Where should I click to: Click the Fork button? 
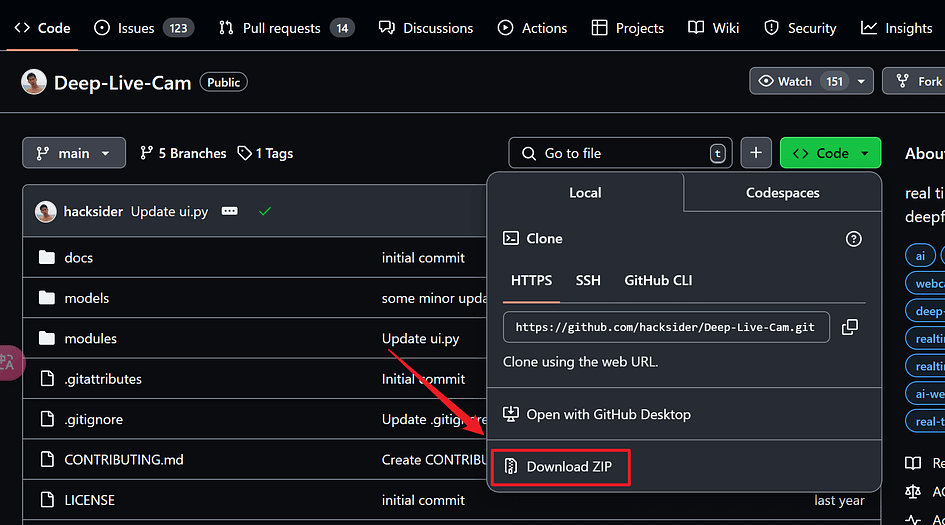coord(914,81)
